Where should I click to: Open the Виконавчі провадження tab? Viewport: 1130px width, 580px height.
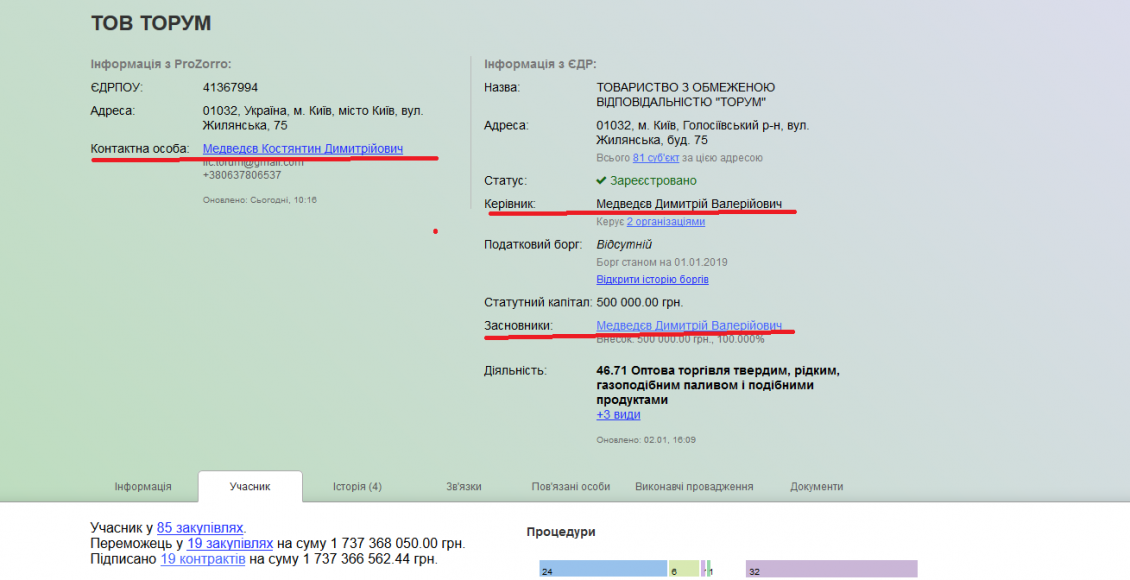coord(694,486)
